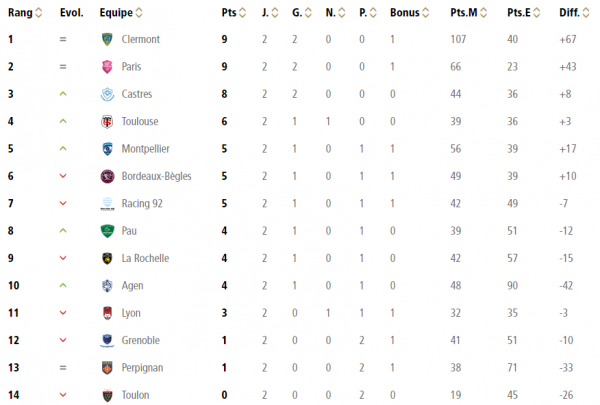Image resolution: width=600 pixels, height=405 pixels.
Task: Open the Lyon team link
Action: point(131,313)
